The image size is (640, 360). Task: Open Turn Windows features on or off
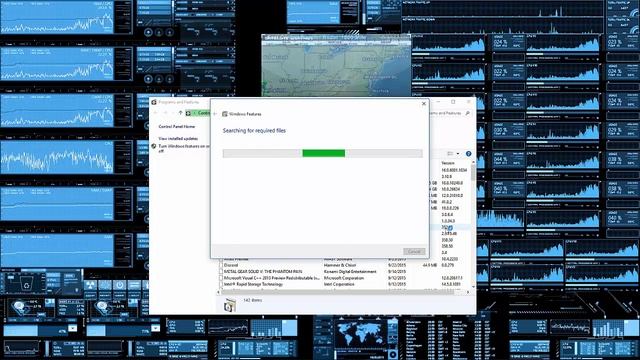(184, 148)
